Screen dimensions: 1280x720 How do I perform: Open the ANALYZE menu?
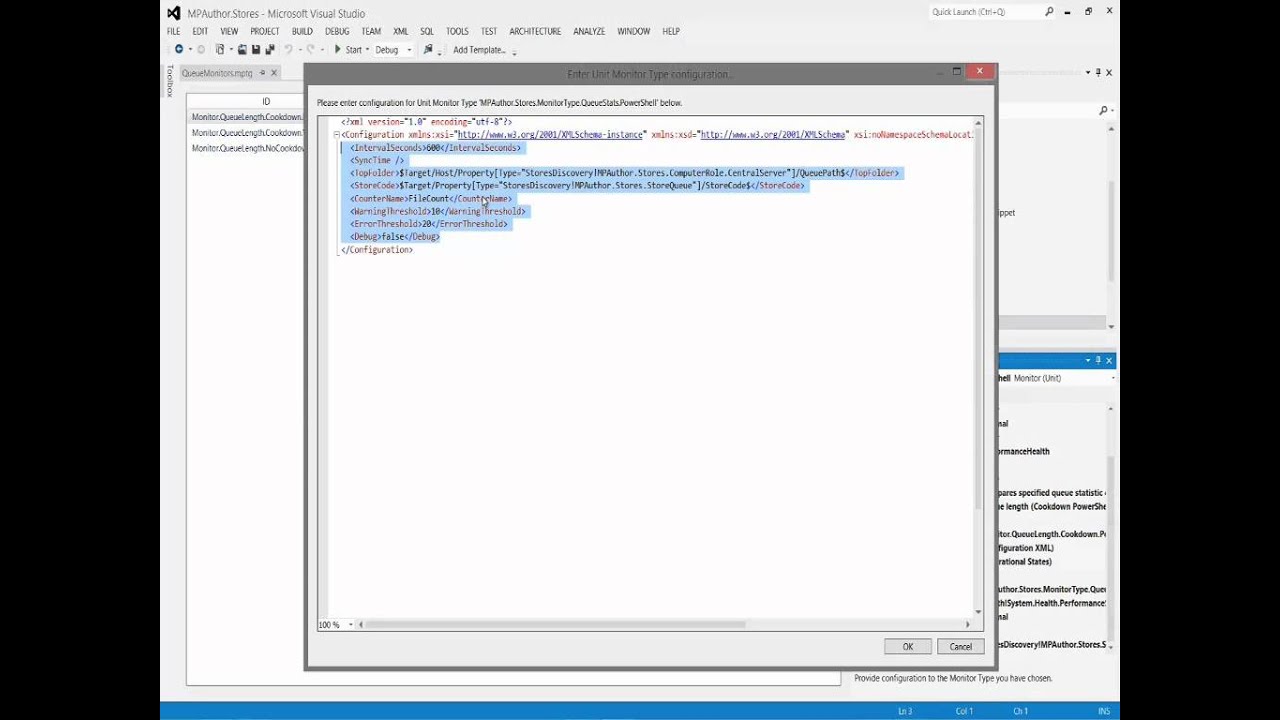(589, 31)
